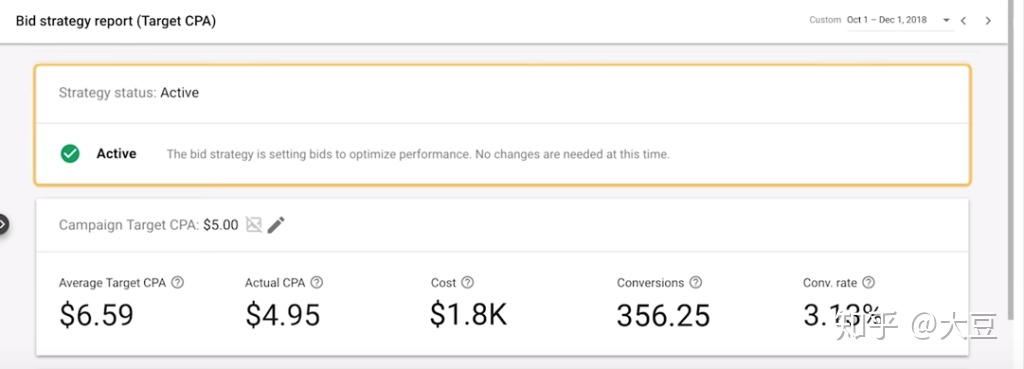Click the $6.59 Average Target CPA value

(96, 315)
